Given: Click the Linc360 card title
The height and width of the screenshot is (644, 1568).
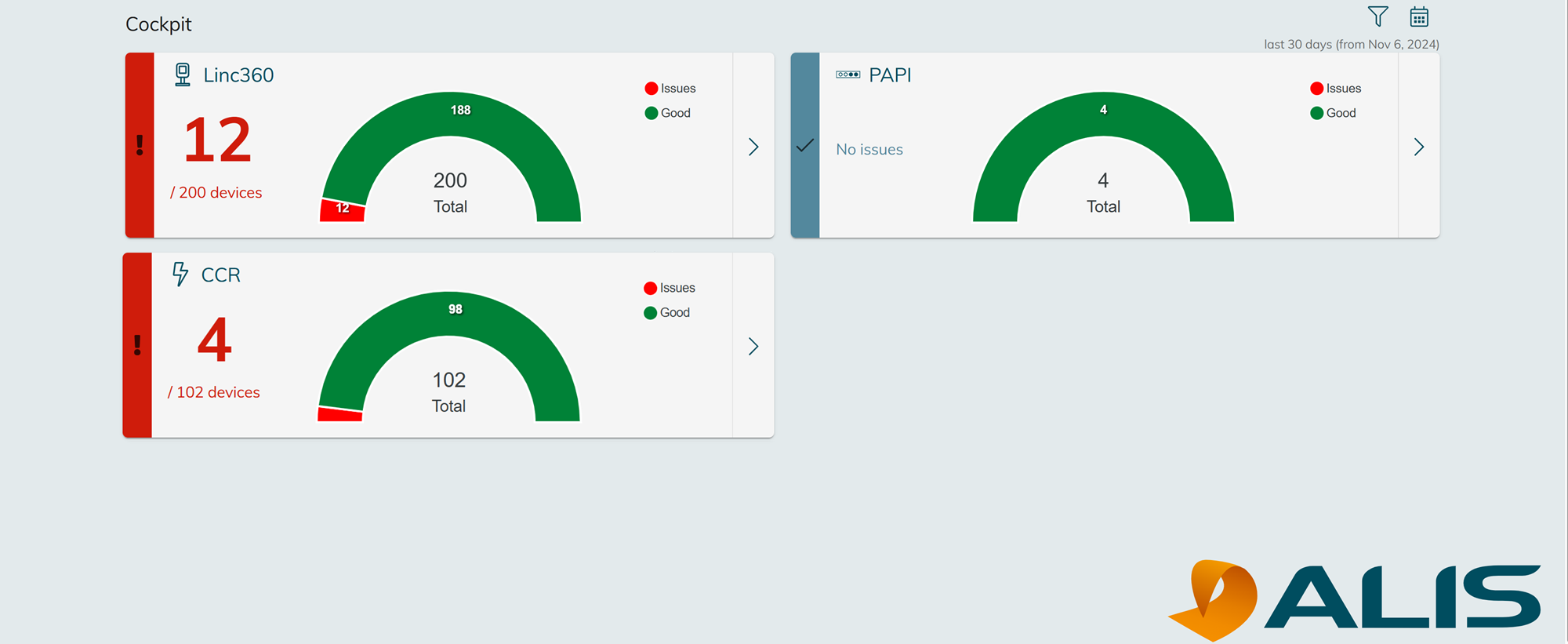Looking at the screenshot, I should coord(238,75).
